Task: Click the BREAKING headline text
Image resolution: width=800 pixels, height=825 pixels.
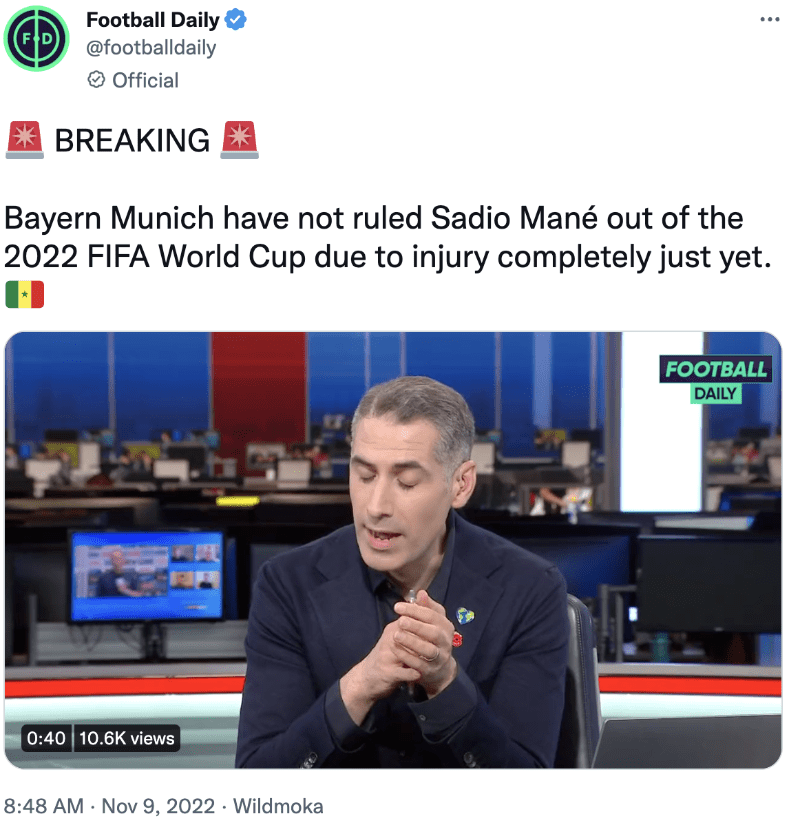Action: [132, 140]
